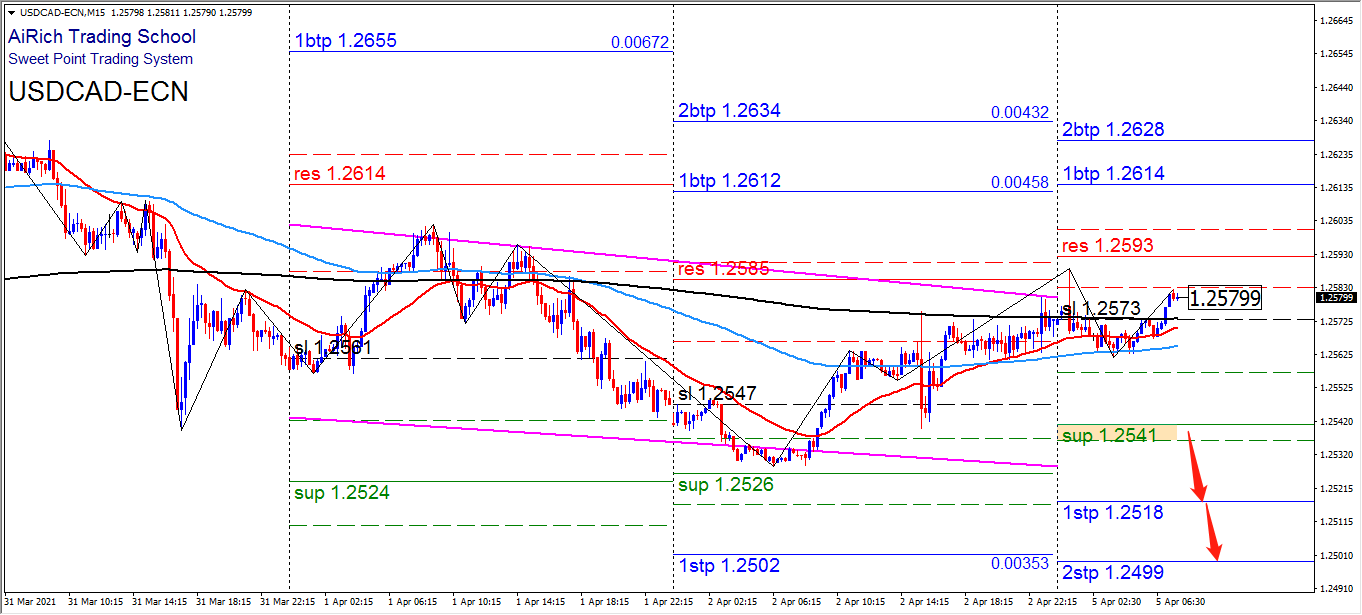
Task: Select the sl 1.2561 stop-loss label
Action: pyautogui.click(x=333, y=348)
